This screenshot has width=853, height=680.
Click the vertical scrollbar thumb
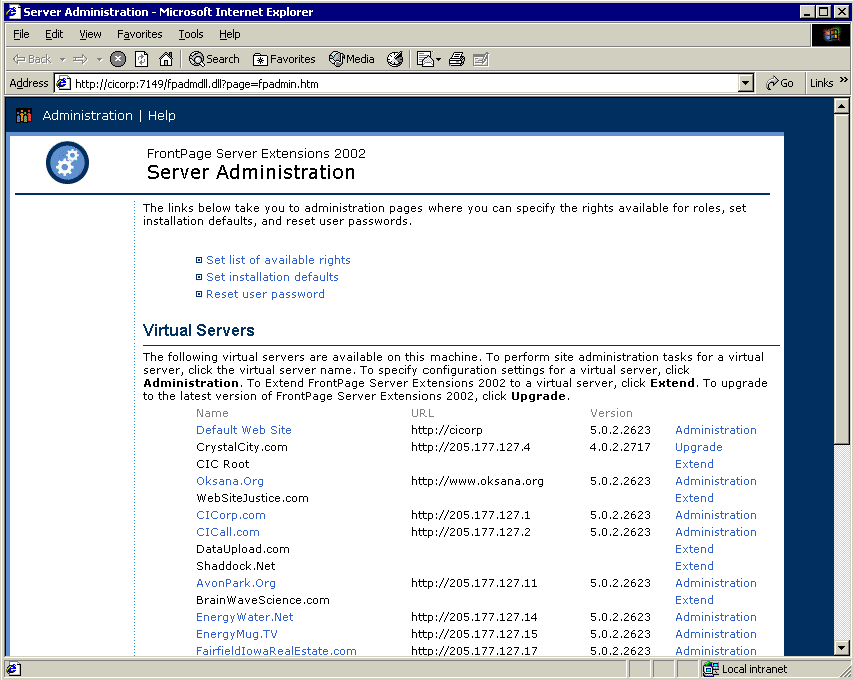[x=842, y=279]
